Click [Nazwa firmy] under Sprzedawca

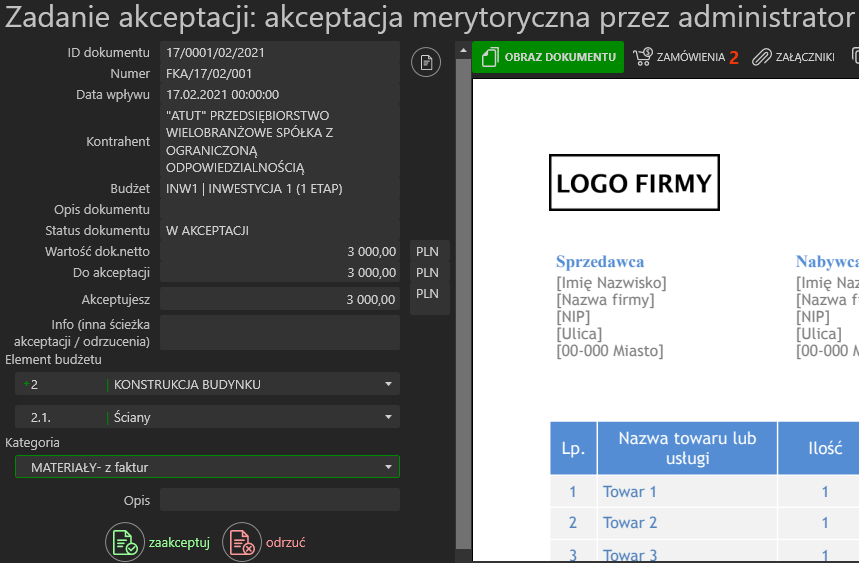point(605,300)
